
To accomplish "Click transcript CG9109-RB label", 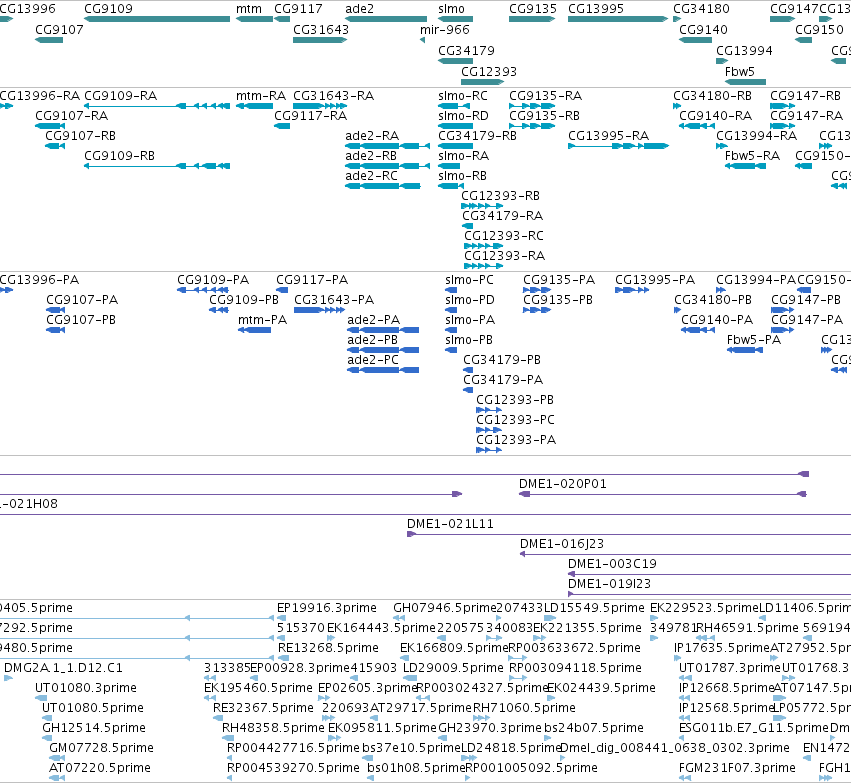I will (119, 156).
